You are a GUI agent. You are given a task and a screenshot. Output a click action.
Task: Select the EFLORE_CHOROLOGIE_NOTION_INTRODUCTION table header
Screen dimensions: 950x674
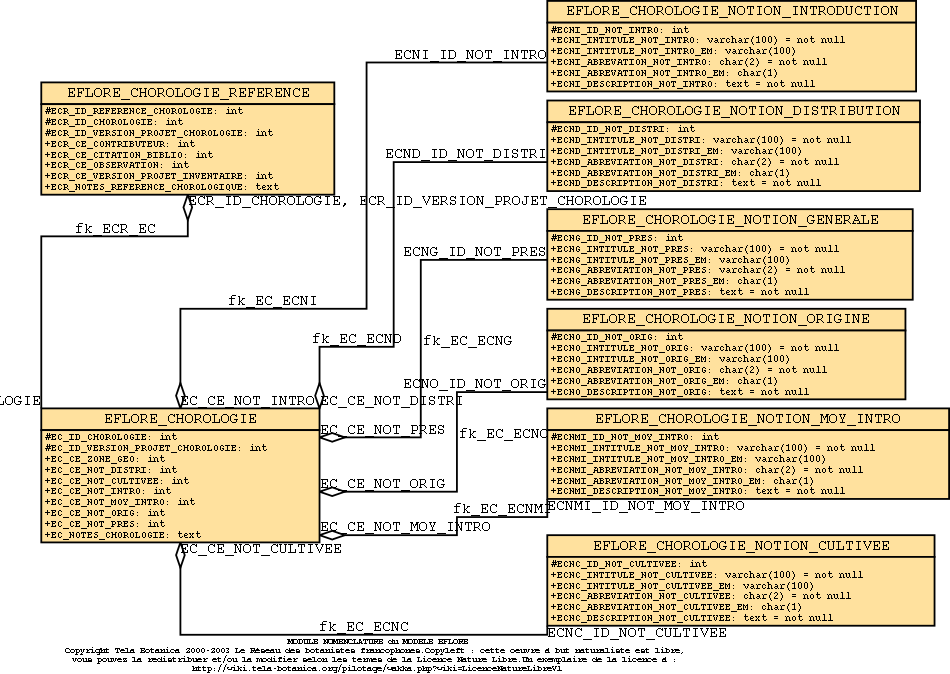pyautogui.click(x=732, y=11)
